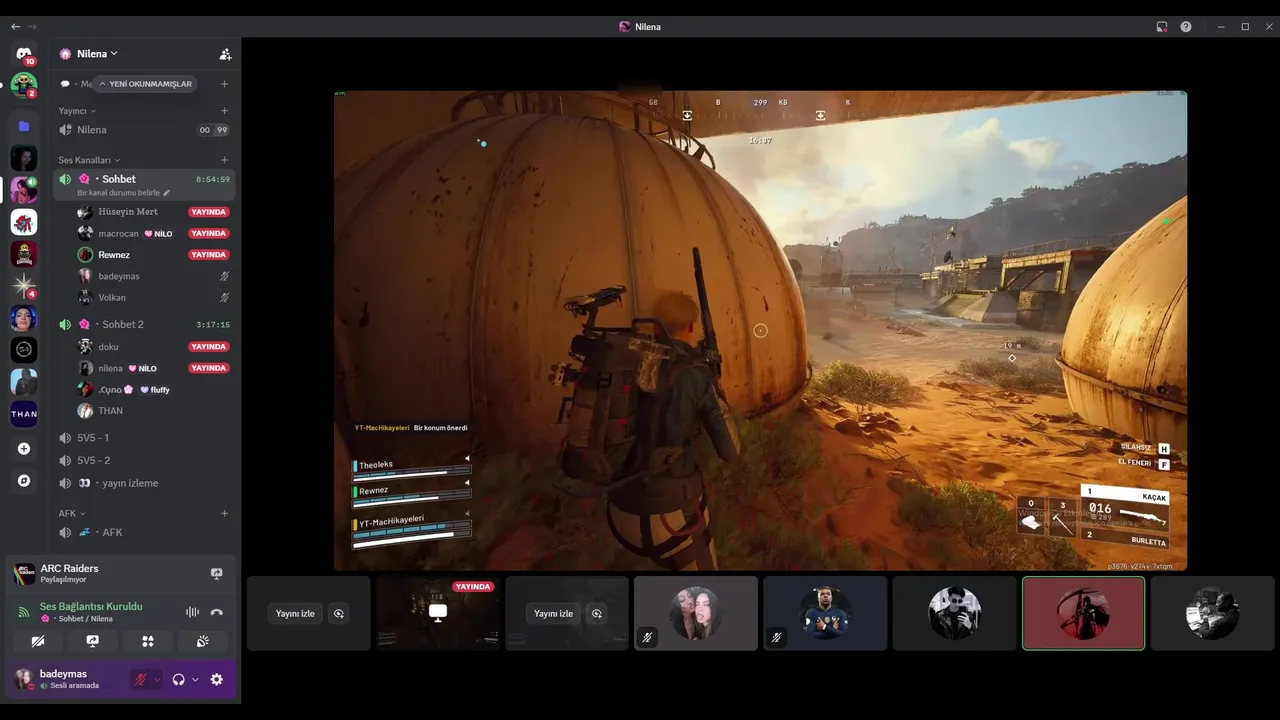1280x720 pixels.
Task: Select user doku in Sohbet 2
Action: pos(153,347)
